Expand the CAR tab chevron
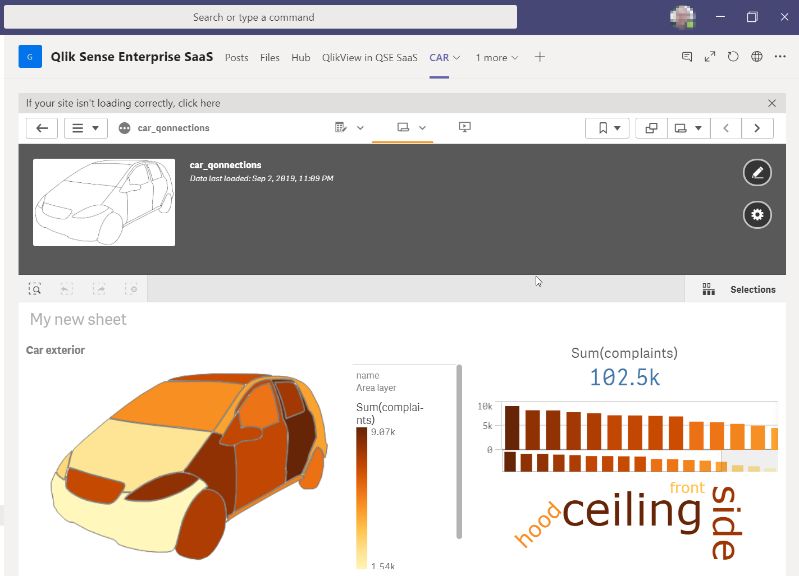 457,58
